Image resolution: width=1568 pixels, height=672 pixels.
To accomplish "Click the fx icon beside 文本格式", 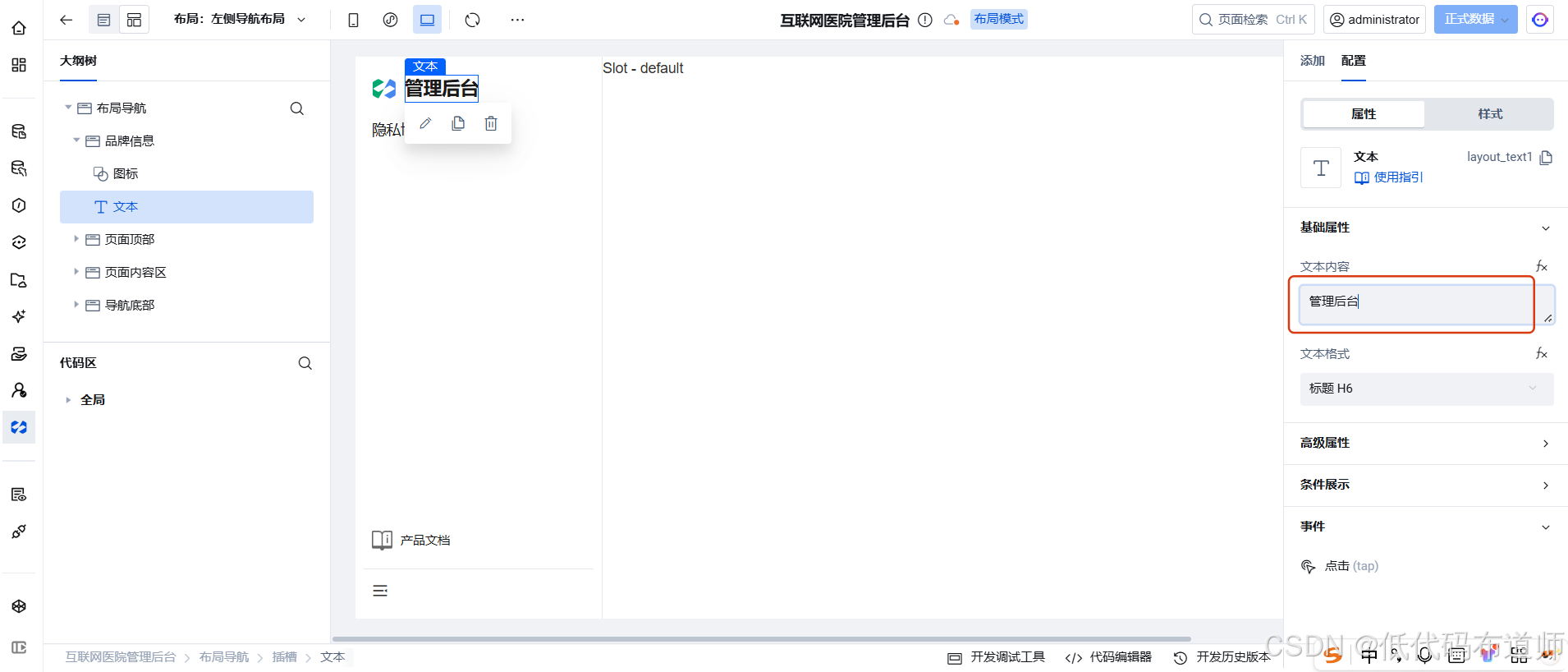I will point(1542,353).
